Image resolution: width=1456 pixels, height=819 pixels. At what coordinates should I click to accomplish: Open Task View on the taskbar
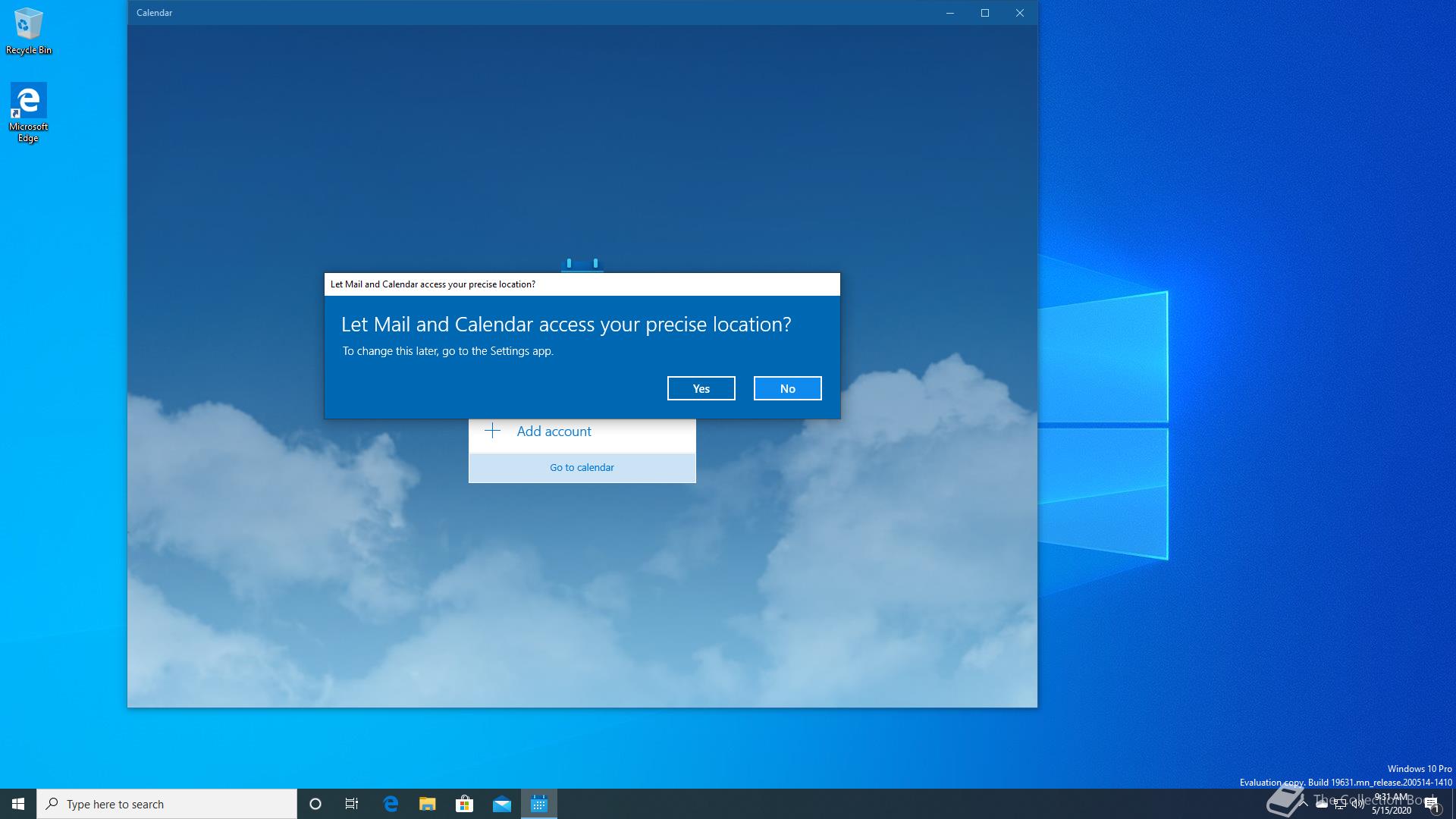click(x=352, y=804)
